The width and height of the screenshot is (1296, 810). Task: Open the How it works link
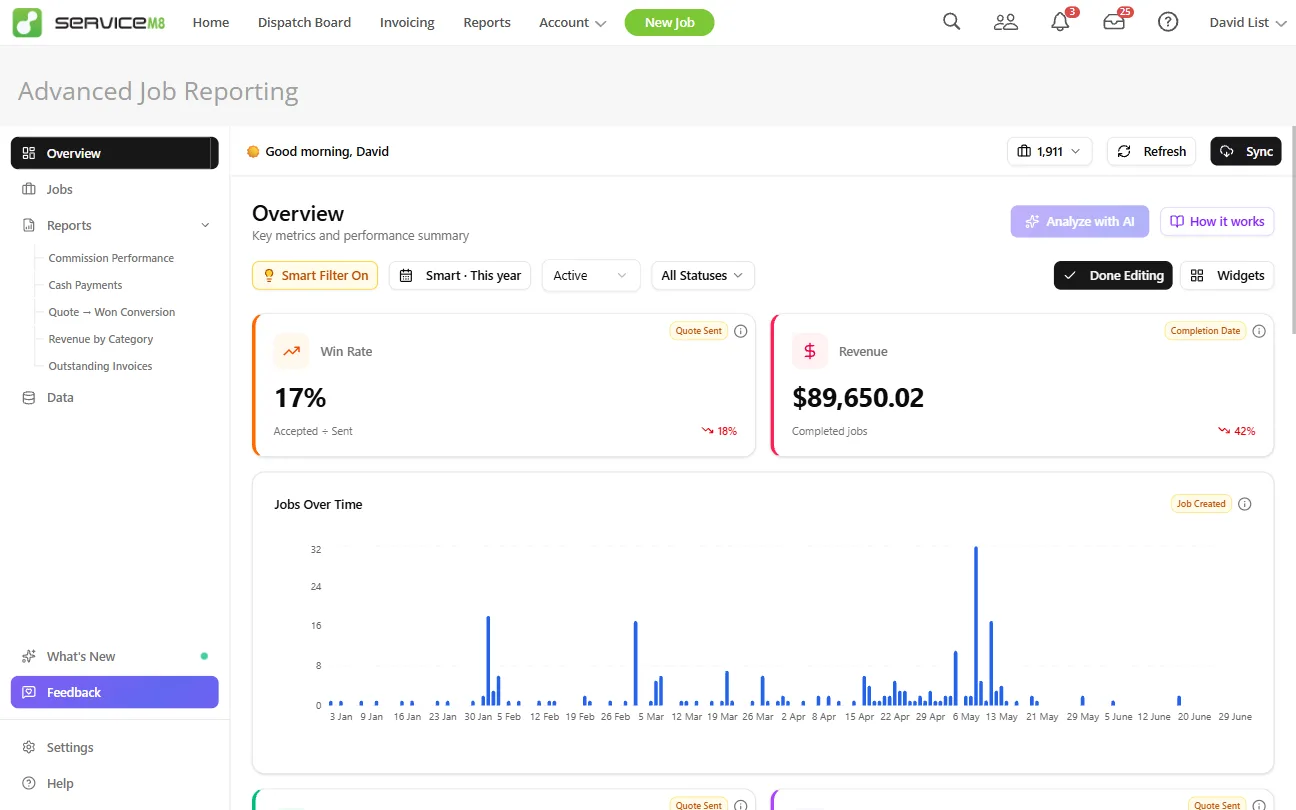[x=1217, y=221]
